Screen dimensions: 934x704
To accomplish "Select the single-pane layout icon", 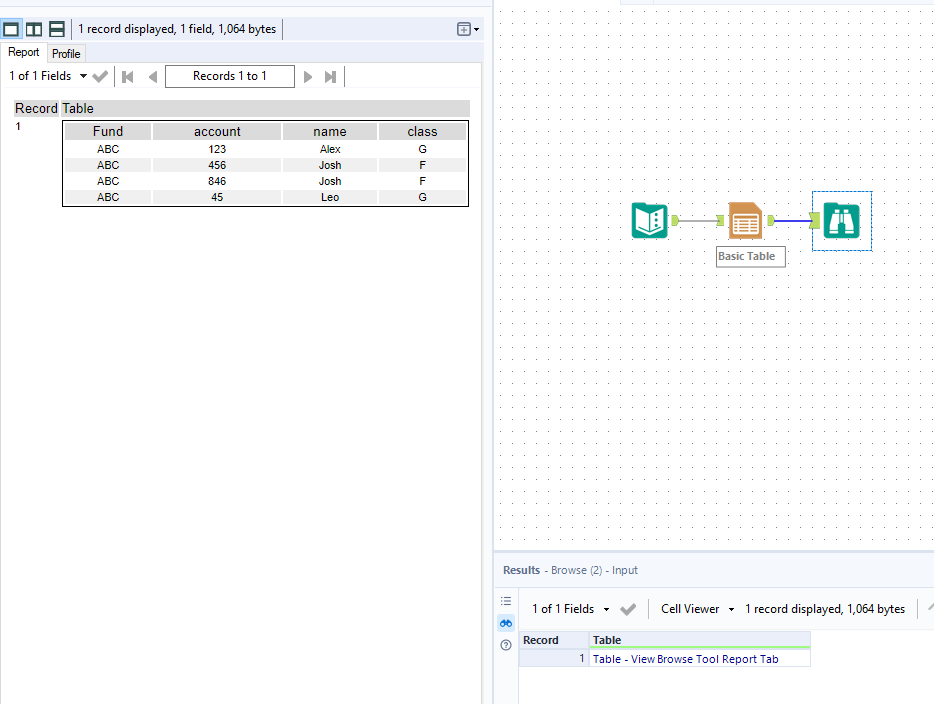I will click(11, 29).
